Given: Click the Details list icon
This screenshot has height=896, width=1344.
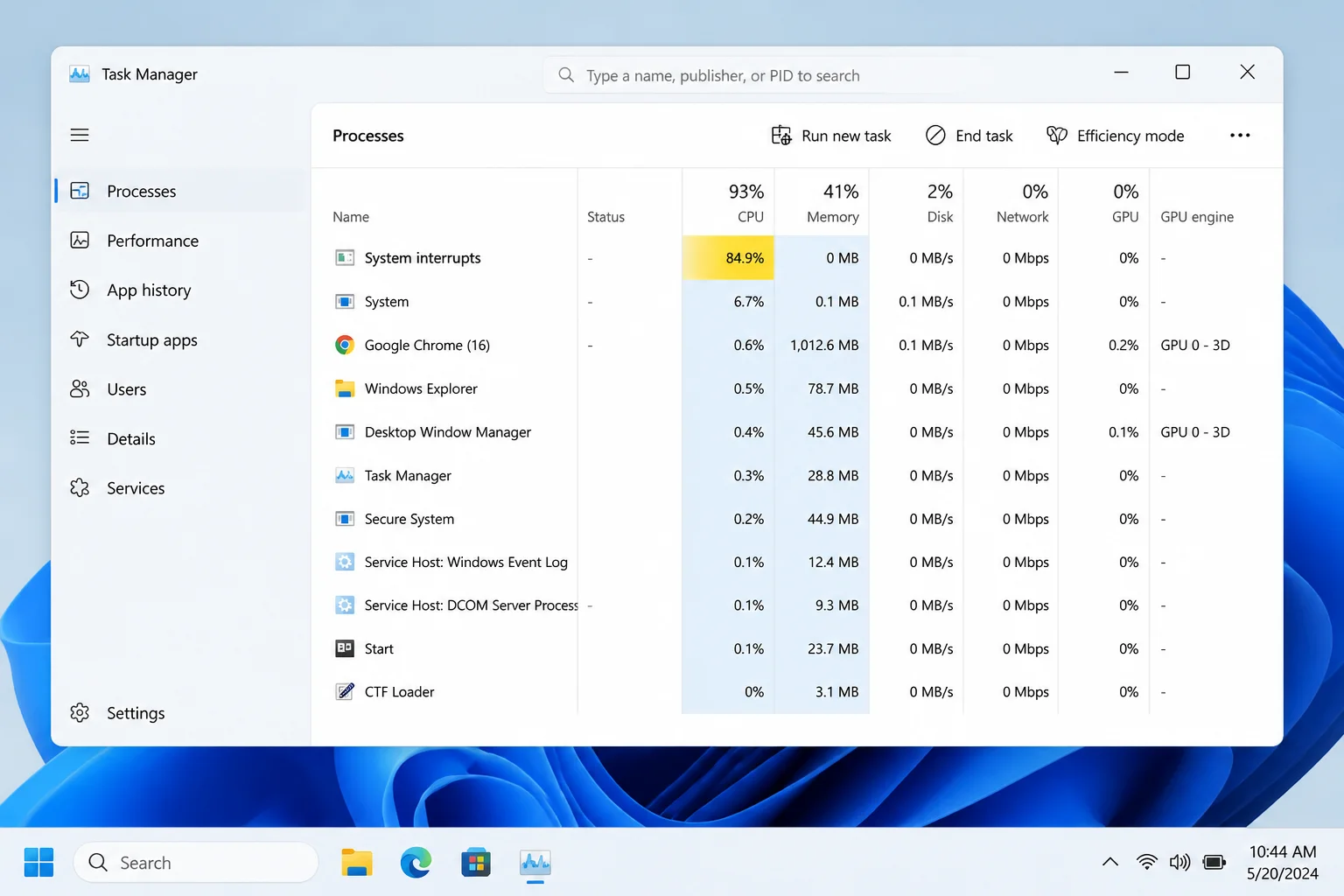Looking at the screenshot, I should pos(80,437).
